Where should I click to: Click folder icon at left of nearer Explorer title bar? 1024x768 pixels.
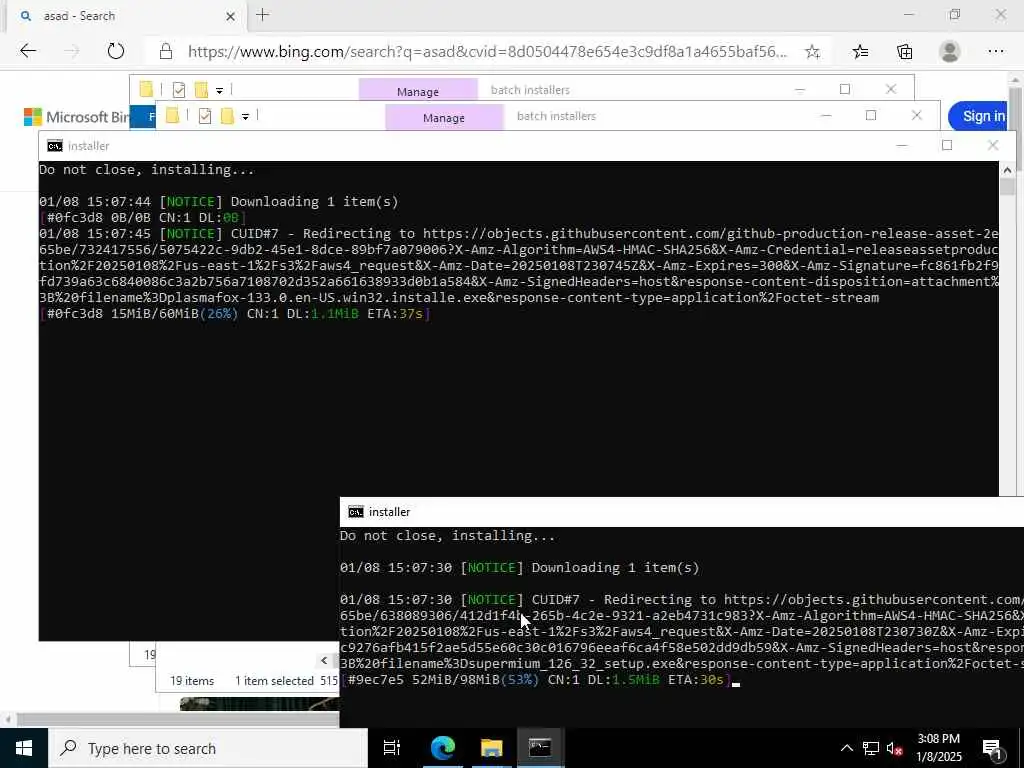pos(172,116)
